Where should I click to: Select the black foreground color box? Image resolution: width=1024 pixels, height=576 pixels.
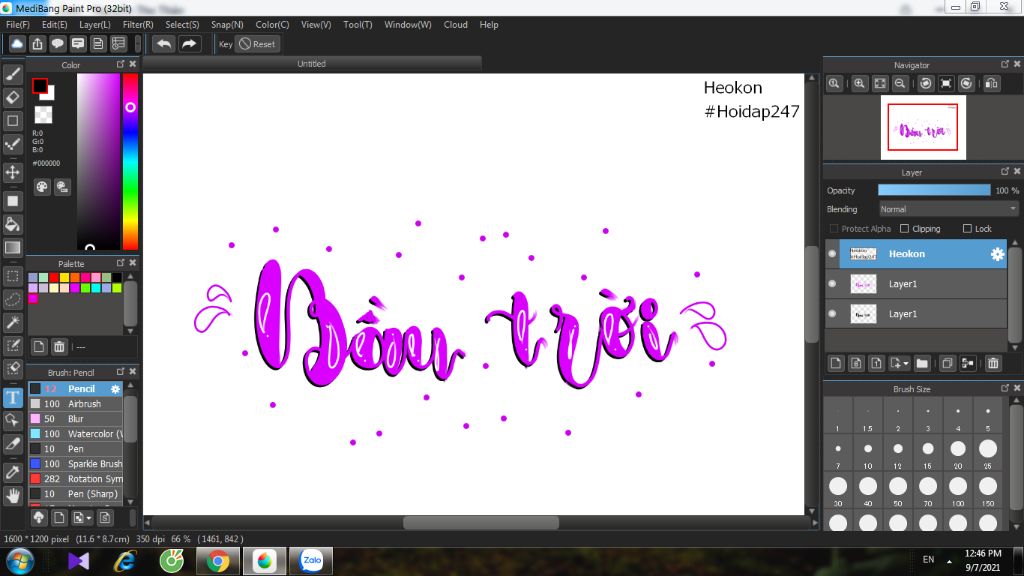[39, 86]
